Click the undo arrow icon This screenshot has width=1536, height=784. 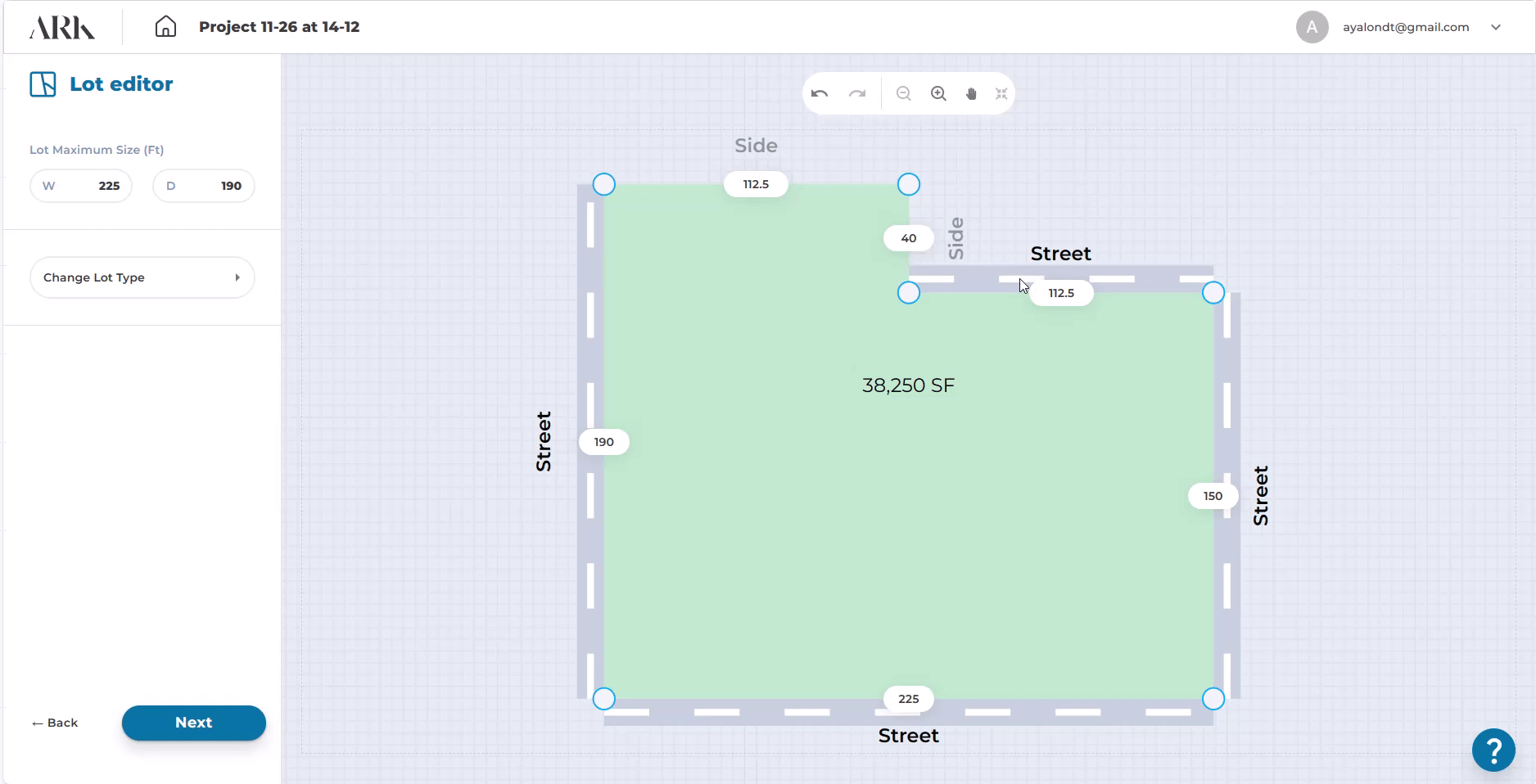click(x=820, y=93)
